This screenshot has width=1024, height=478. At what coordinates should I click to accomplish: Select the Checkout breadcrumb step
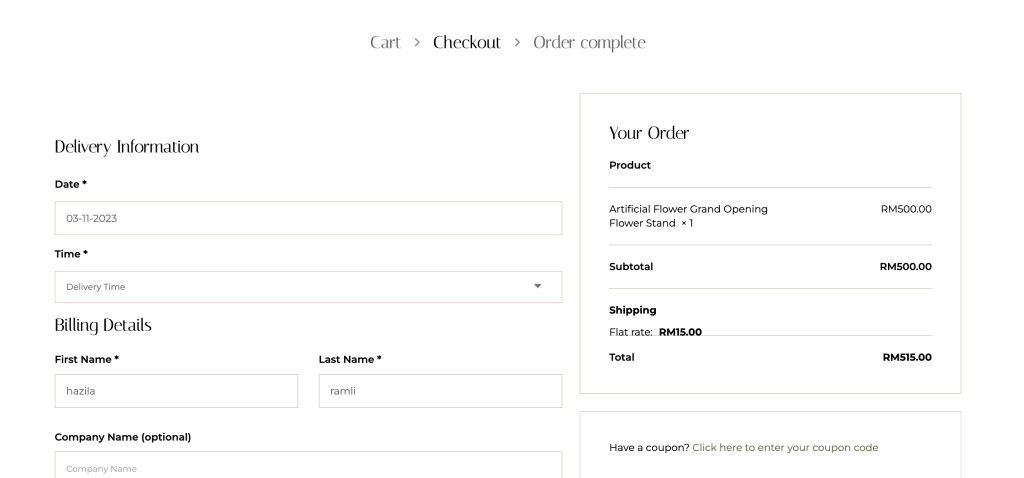point(466,43)
